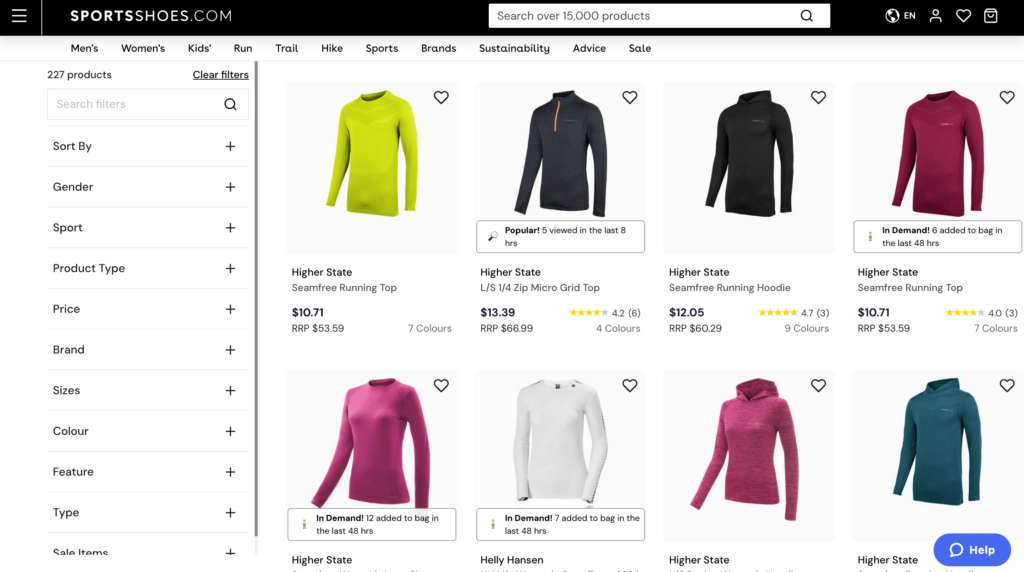Screen dimensions: 1024x572
Task: Click the magnifier icon in Search filters
Action: point(230,104)
